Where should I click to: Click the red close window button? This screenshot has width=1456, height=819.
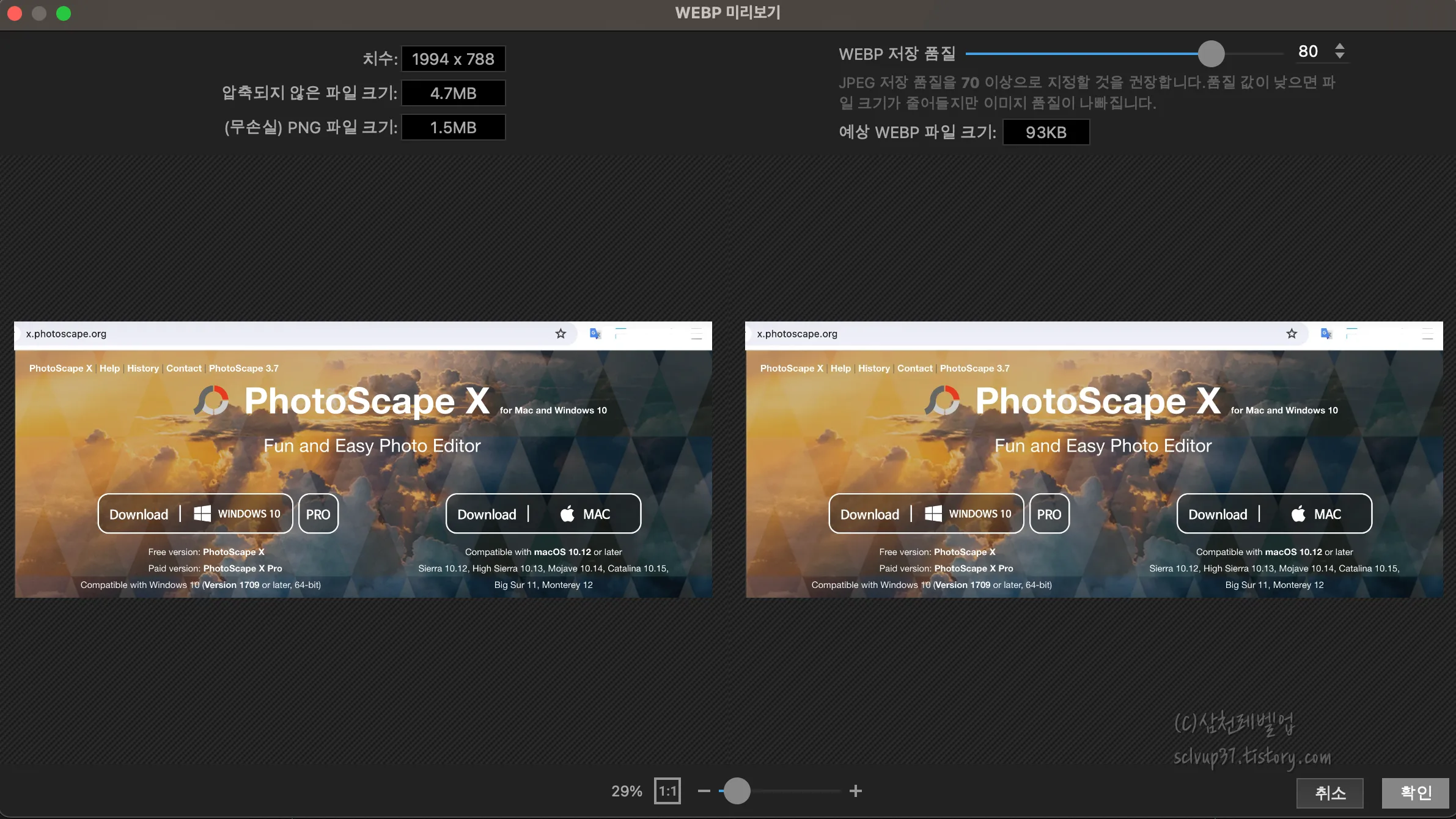[15, 13]
